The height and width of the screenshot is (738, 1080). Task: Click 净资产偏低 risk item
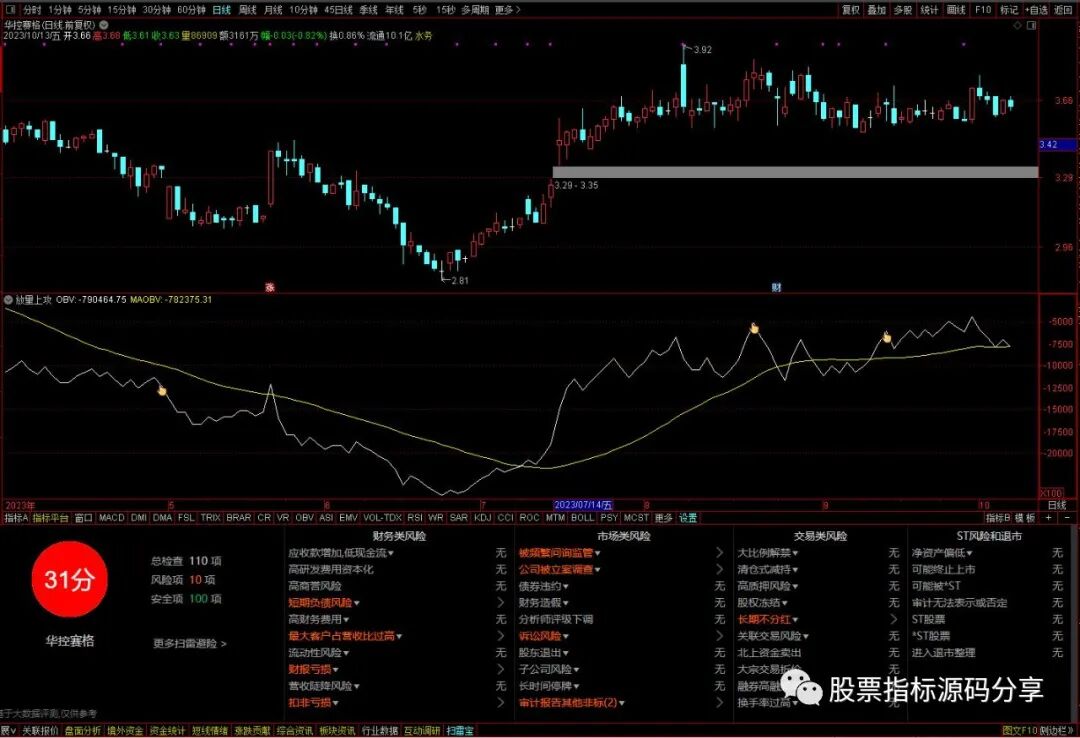click(942, 553)
